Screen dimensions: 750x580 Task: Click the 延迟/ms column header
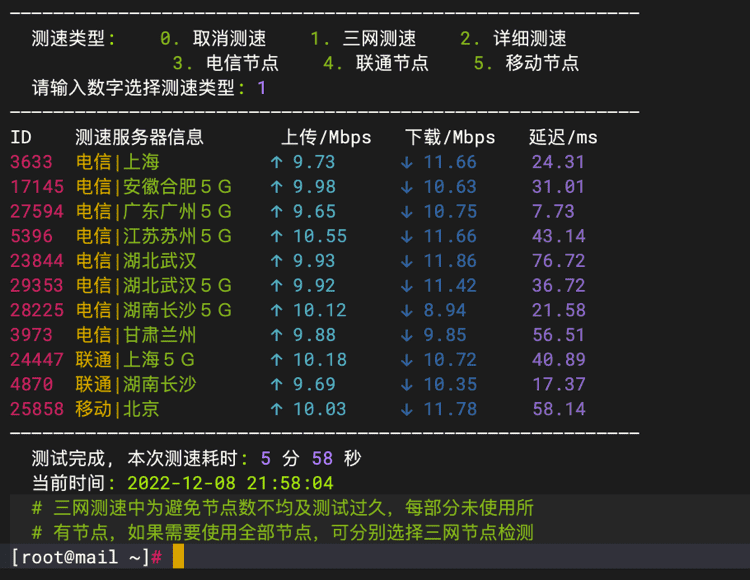point(563,138)
